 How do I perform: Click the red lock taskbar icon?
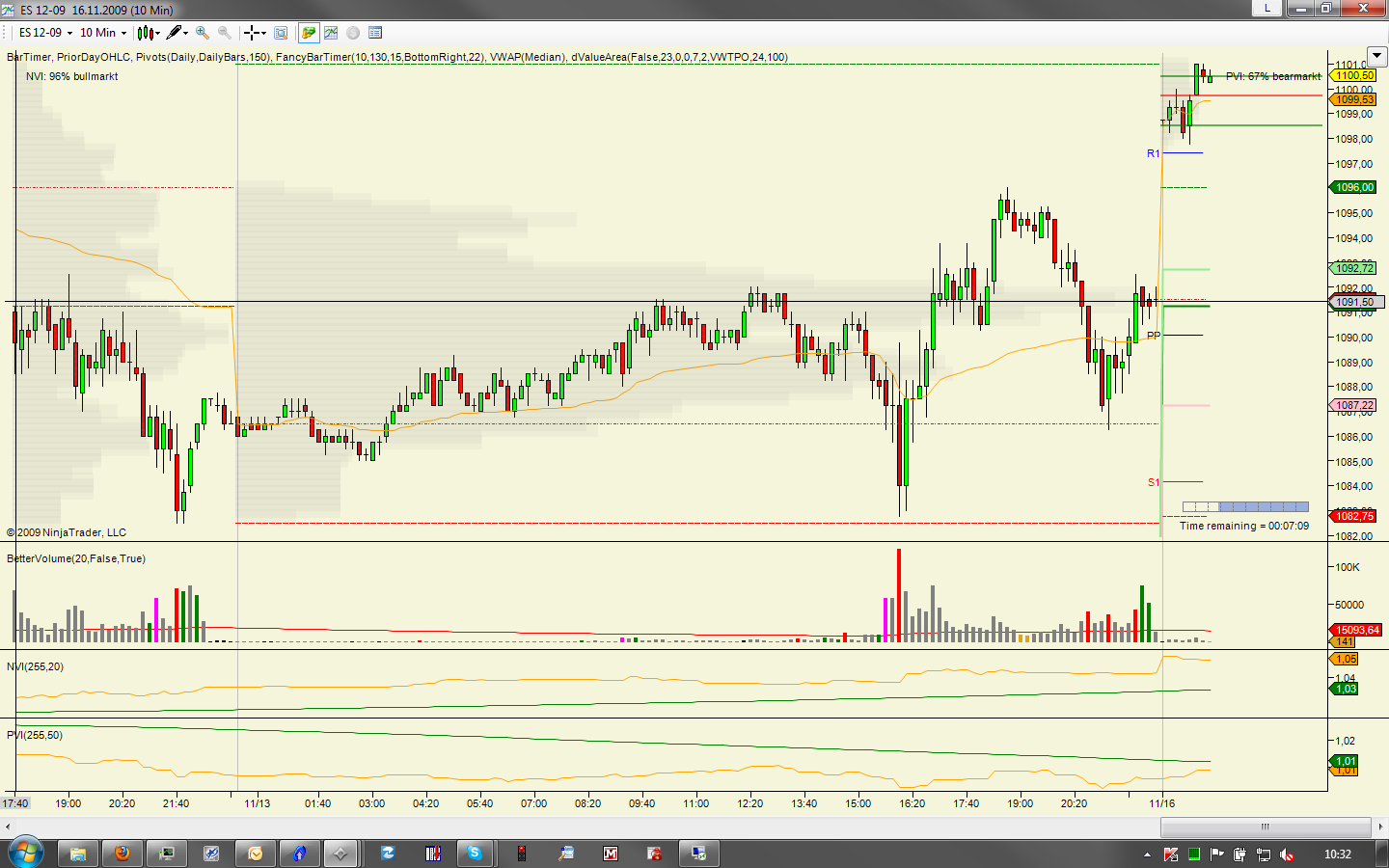[x=655, y=854]
